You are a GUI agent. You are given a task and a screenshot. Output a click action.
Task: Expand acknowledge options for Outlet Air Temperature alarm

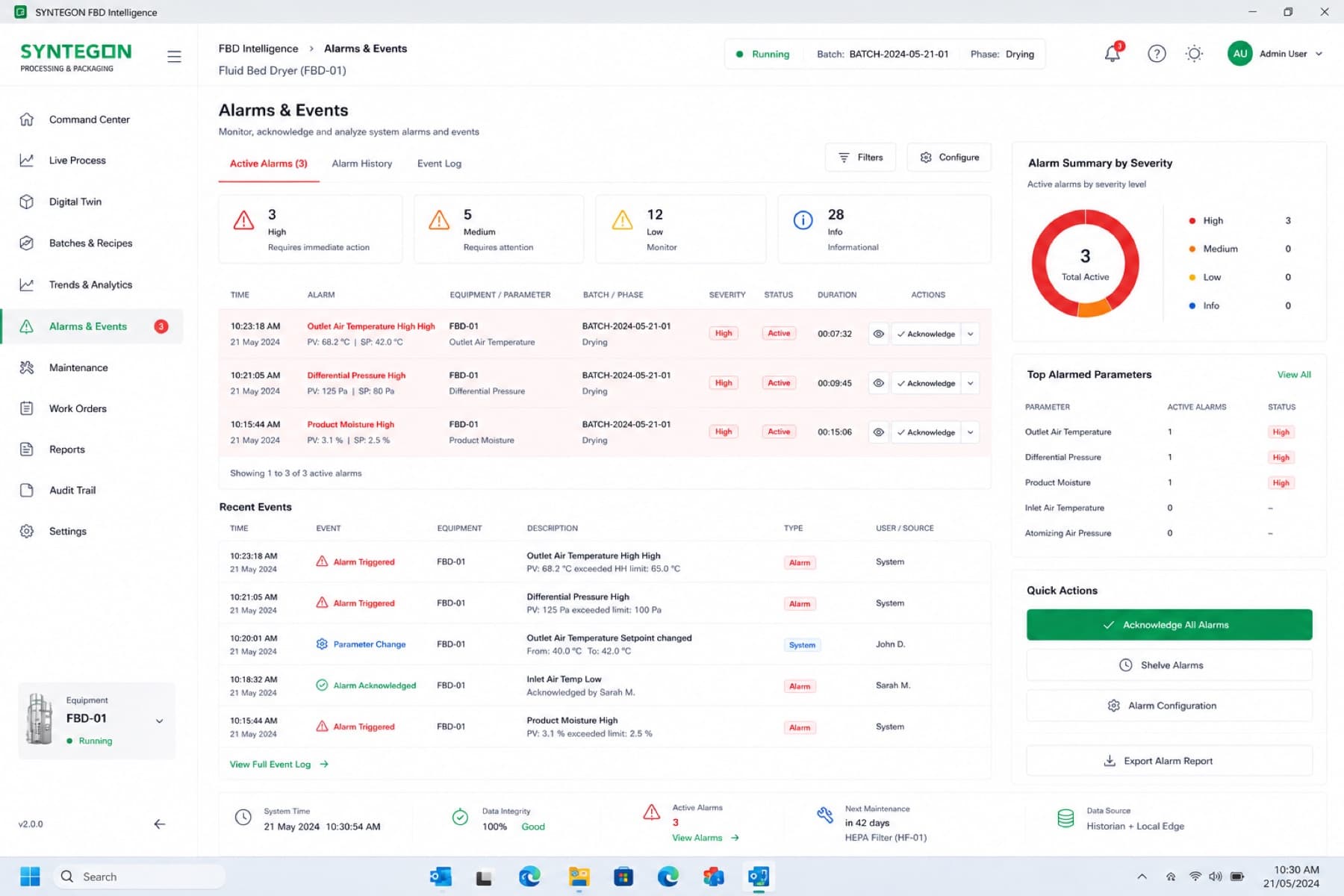point(970,334)
